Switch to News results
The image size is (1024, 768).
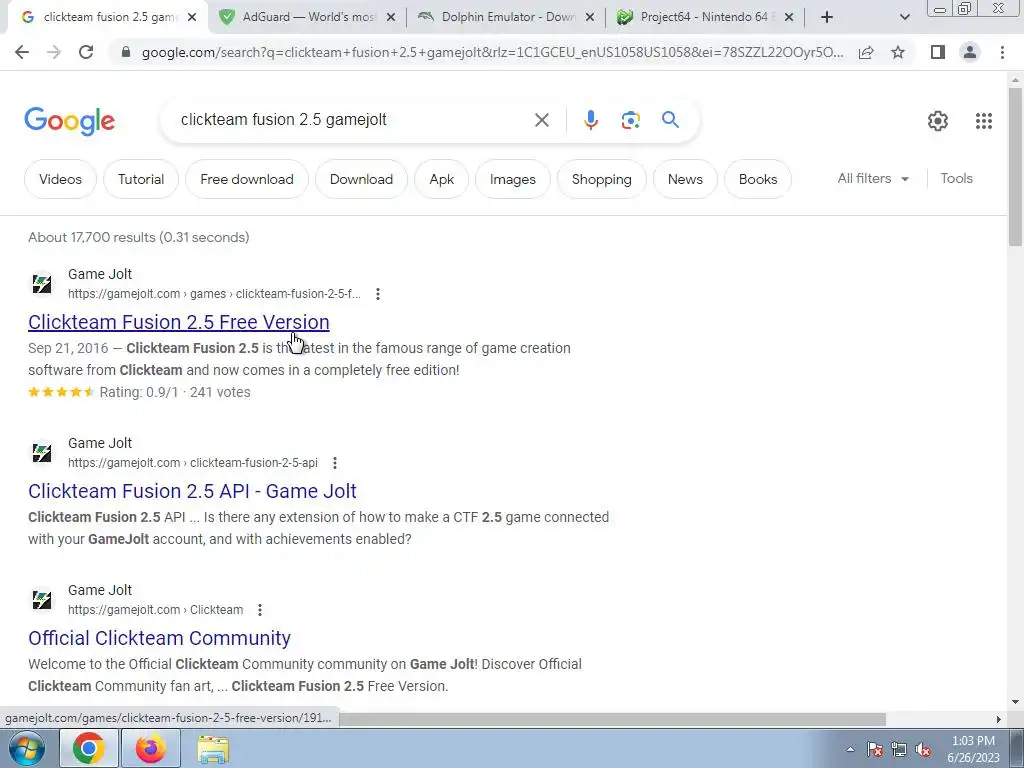point(685,179)
